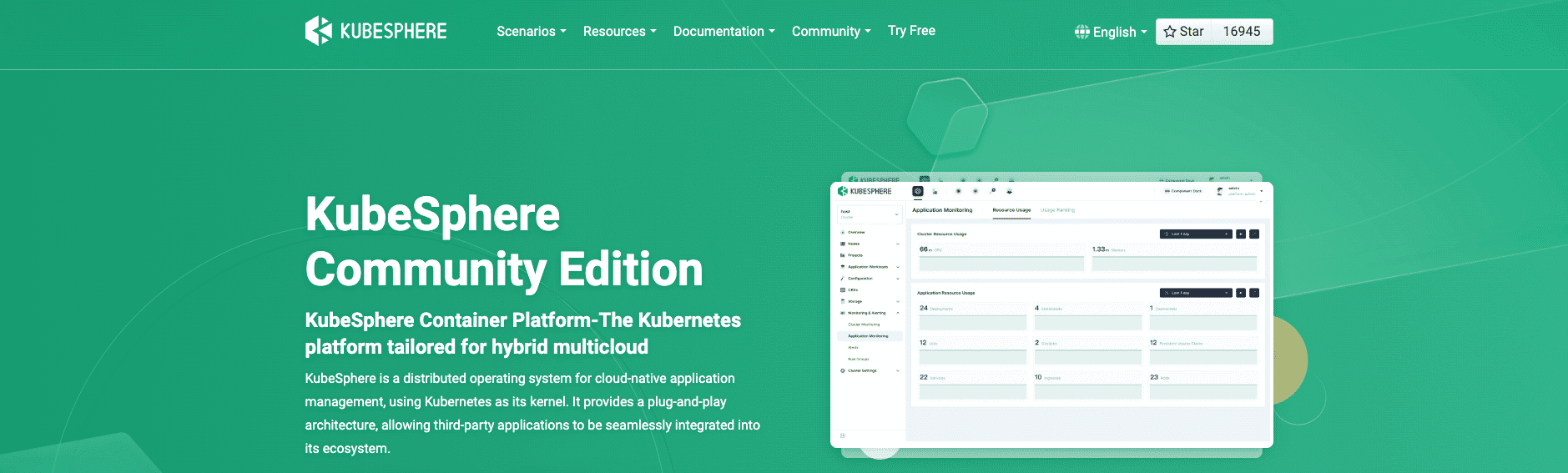Click the KUBESPHERE logo inside the dashboard preview
This screenshot has height=473, width=1568.
pyautogui.click(x=865, y=191)
